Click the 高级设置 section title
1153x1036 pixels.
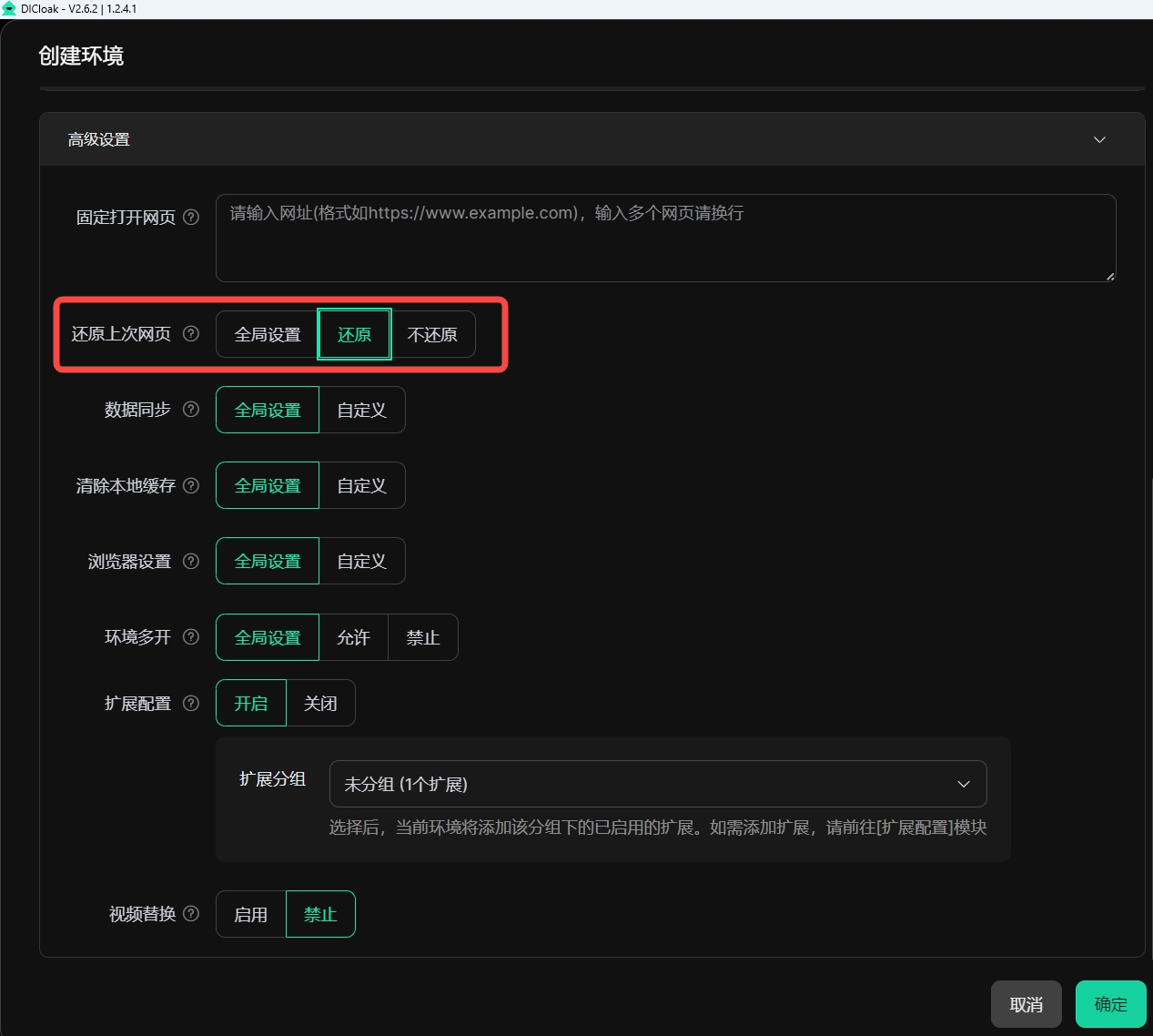(99, 140)
